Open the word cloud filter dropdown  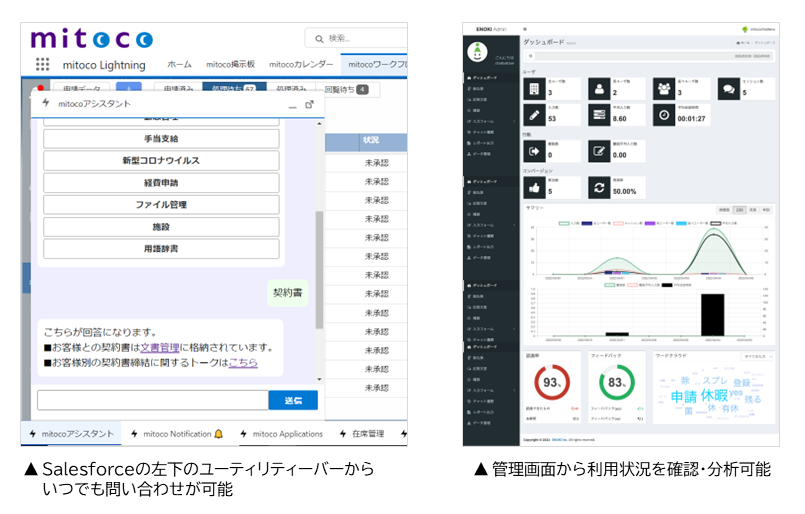758,356
